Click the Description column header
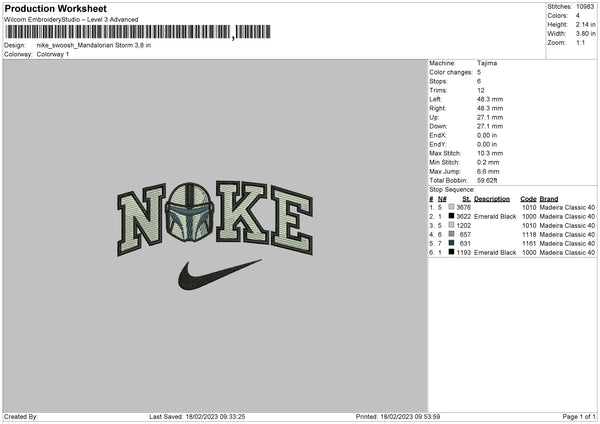This screenshot has height=424, width=600. [492, 199]
